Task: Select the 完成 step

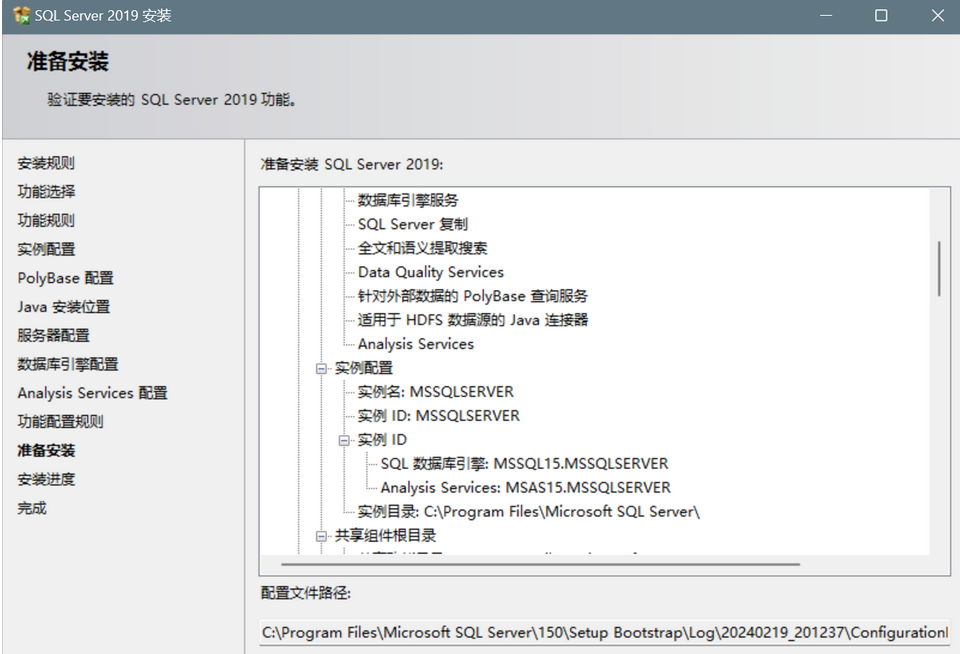Action: 32,508
